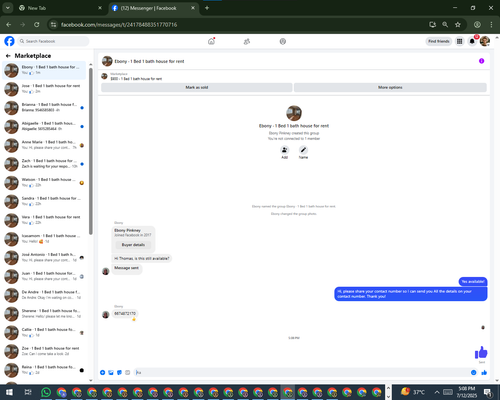Open the Brianna conversation in the list
This screenshot has width=500, height=400.
(44, 107)
